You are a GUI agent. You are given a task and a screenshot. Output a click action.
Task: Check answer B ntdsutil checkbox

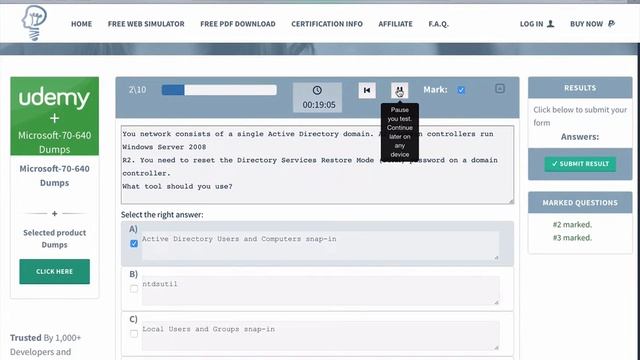134,289
